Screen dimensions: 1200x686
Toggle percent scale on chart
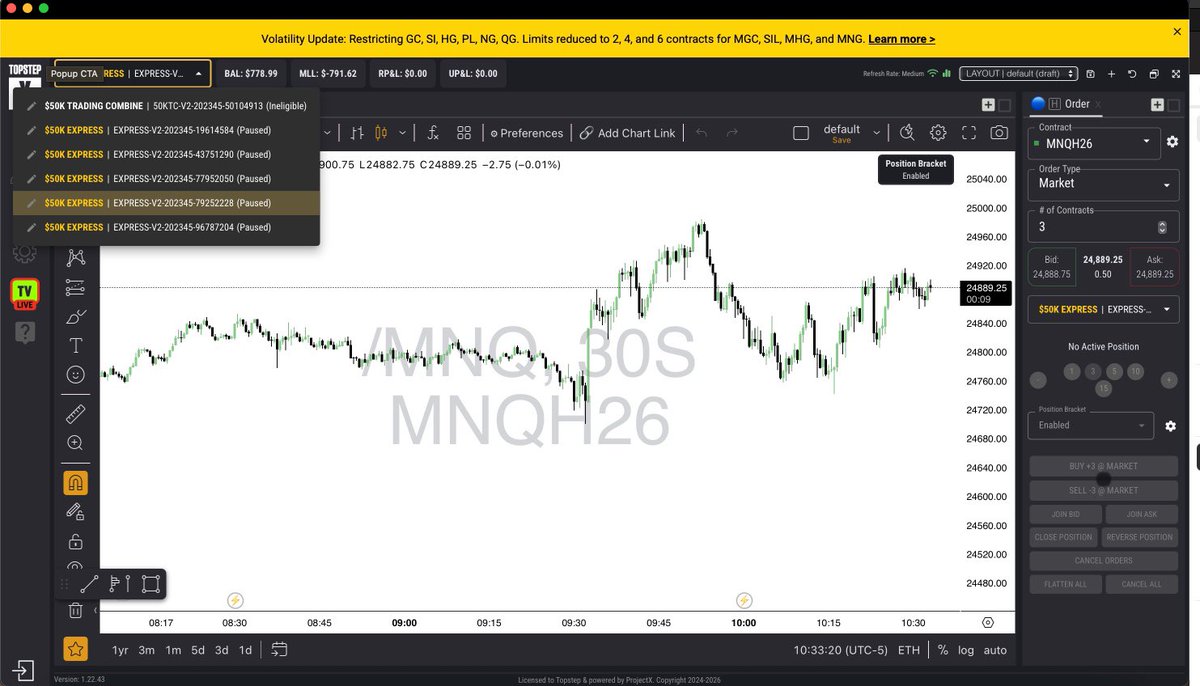(x=942, y=650)
